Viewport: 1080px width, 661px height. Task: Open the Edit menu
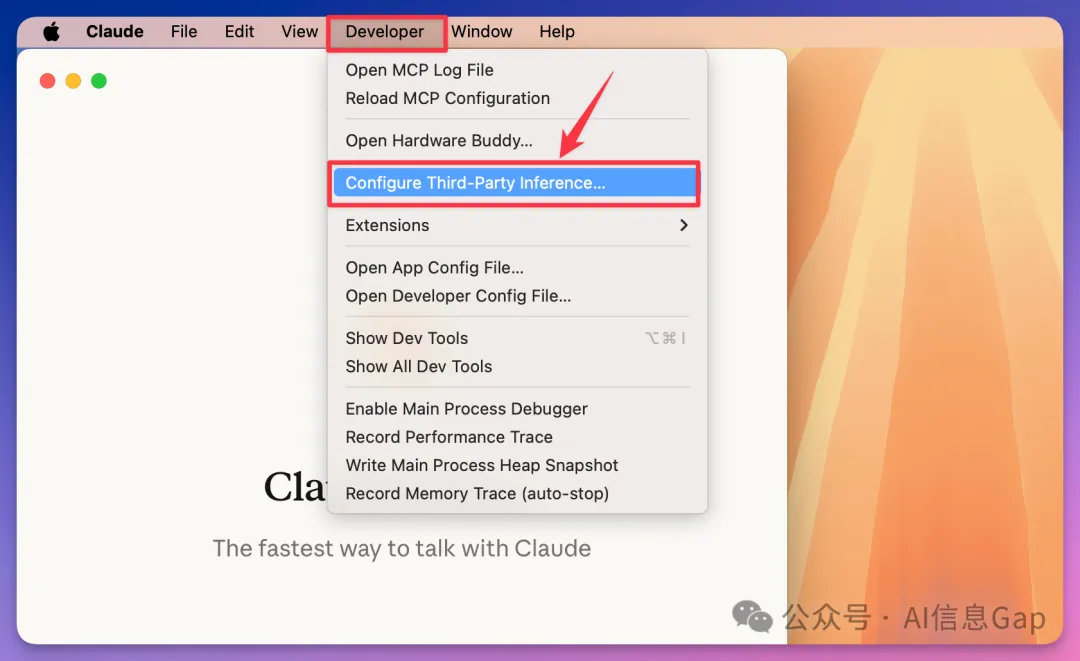point(239,32)
